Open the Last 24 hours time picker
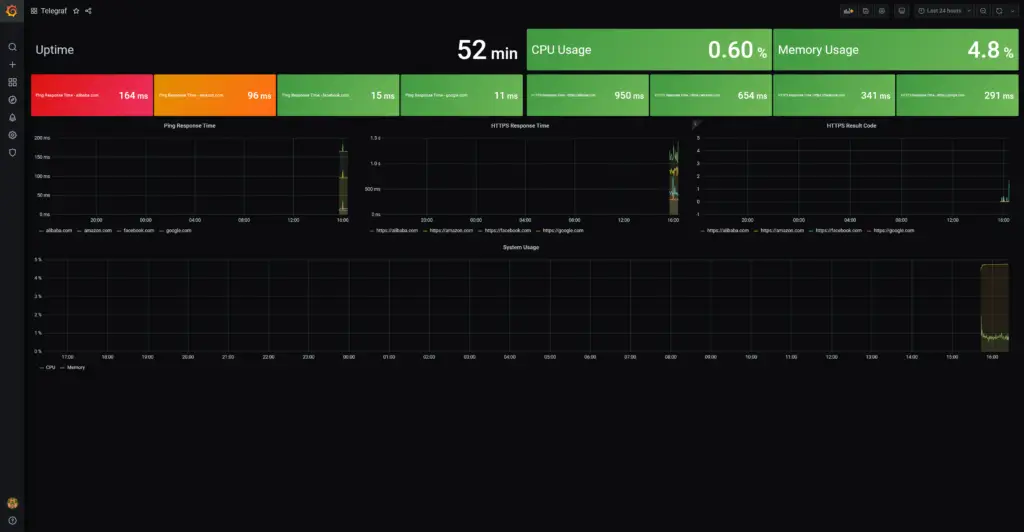The image size is (1024, 532). [943, 11]
